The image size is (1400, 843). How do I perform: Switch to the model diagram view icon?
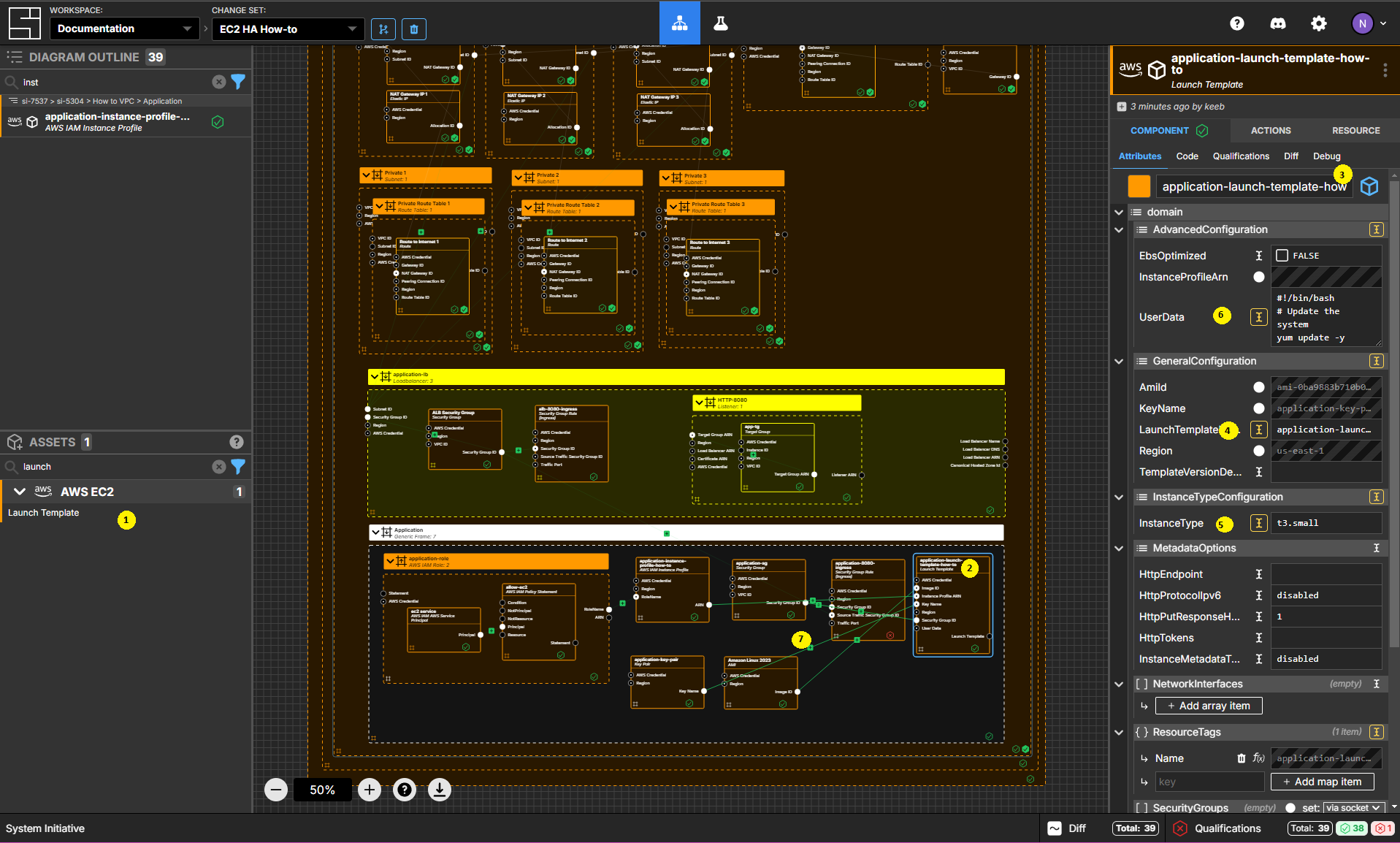[680, 23]
